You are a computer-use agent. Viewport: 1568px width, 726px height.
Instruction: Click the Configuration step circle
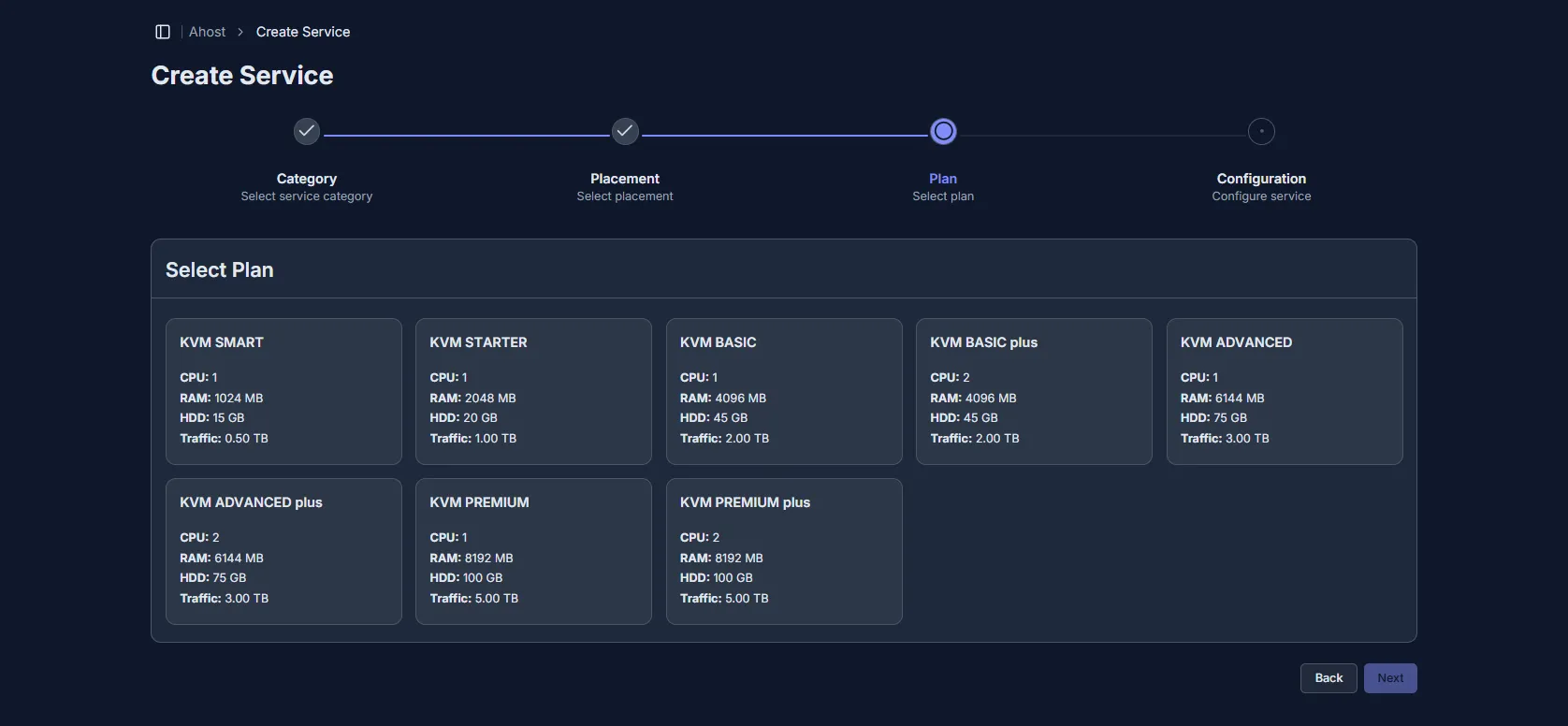pyautogui.click(x=1261, y=132)
